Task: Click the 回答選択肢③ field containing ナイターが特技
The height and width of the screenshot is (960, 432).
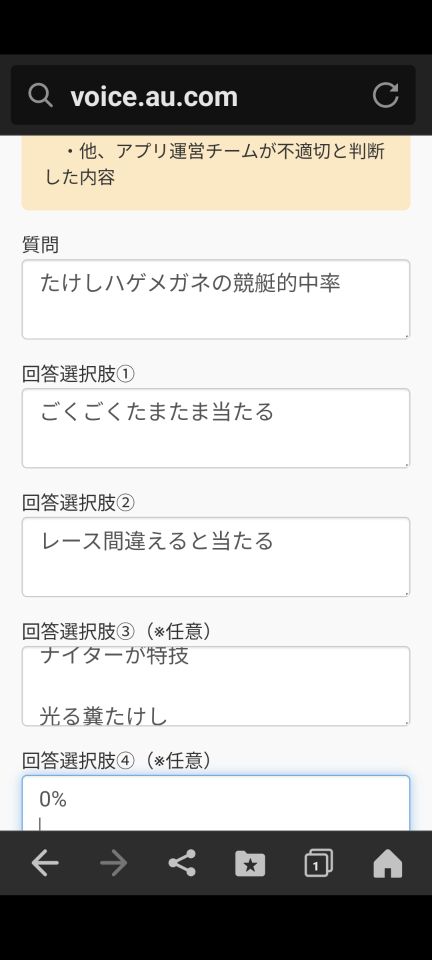Action: (x=216, y=686)
